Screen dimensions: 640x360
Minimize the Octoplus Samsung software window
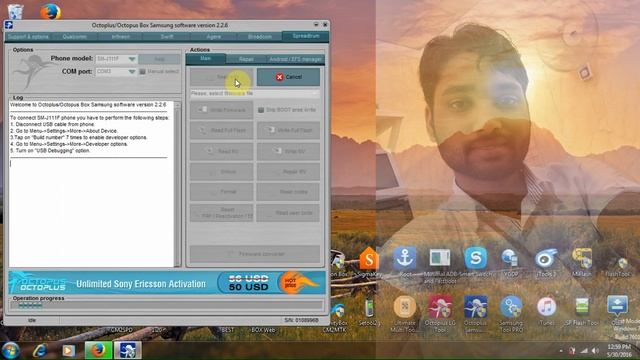pyautogui.click(x=316, y=25)
